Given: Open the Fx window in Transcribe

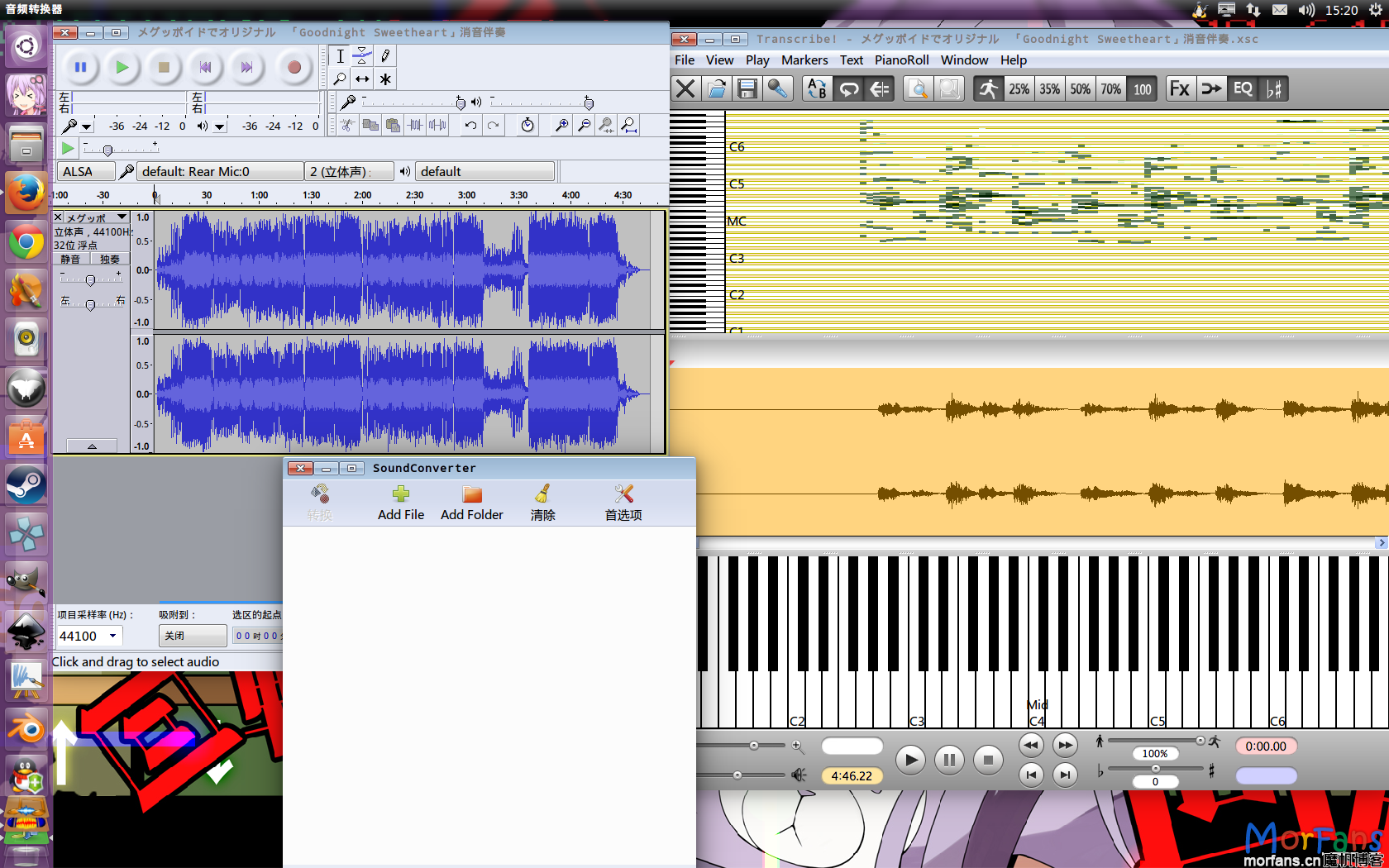Looking at the screenshot, I should coord(1180,88).
